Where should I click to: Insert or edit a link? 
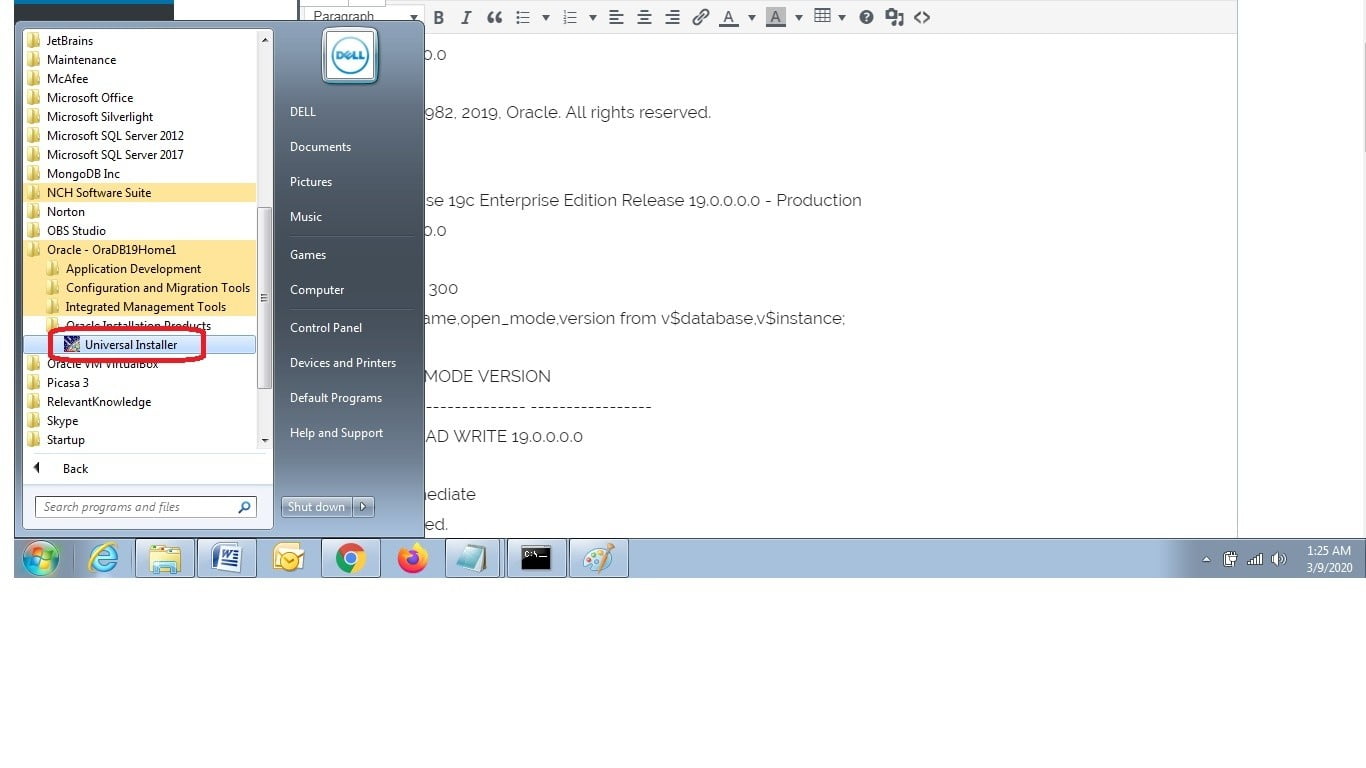pos(701,17)
